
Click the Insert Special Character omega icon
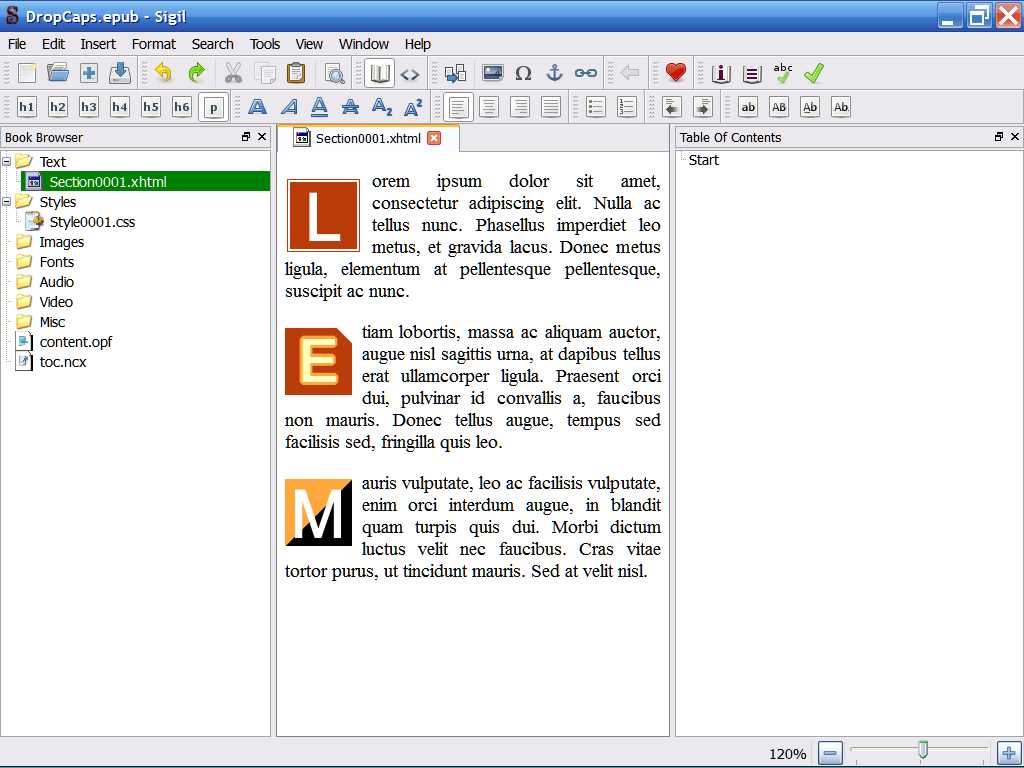point(523,73)
